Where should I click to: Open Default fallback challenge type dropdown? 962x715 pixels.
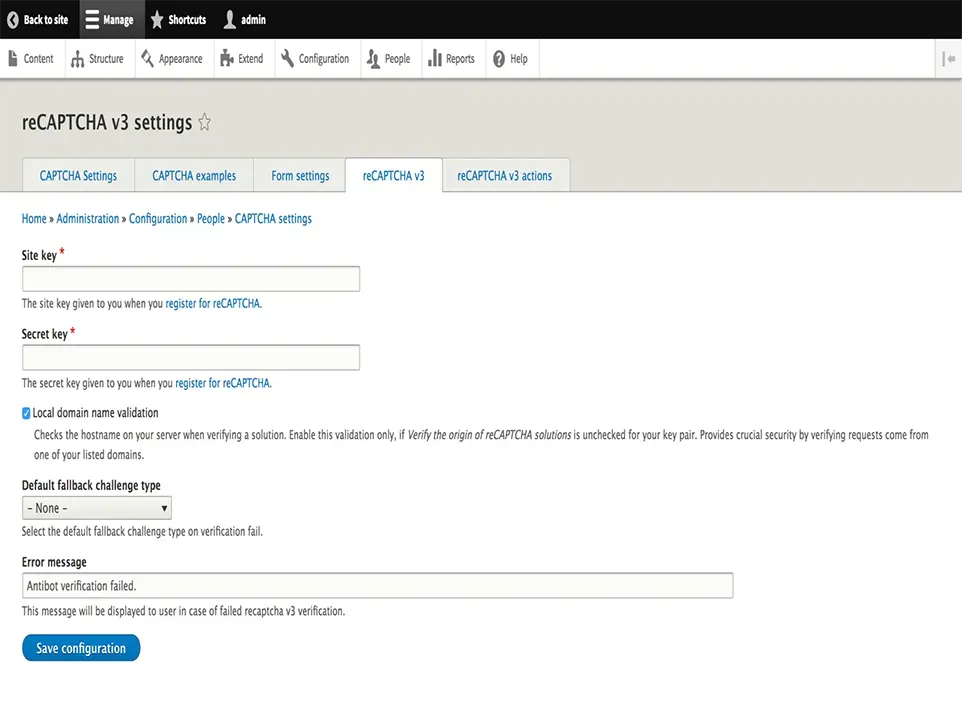tap(97, 508)
